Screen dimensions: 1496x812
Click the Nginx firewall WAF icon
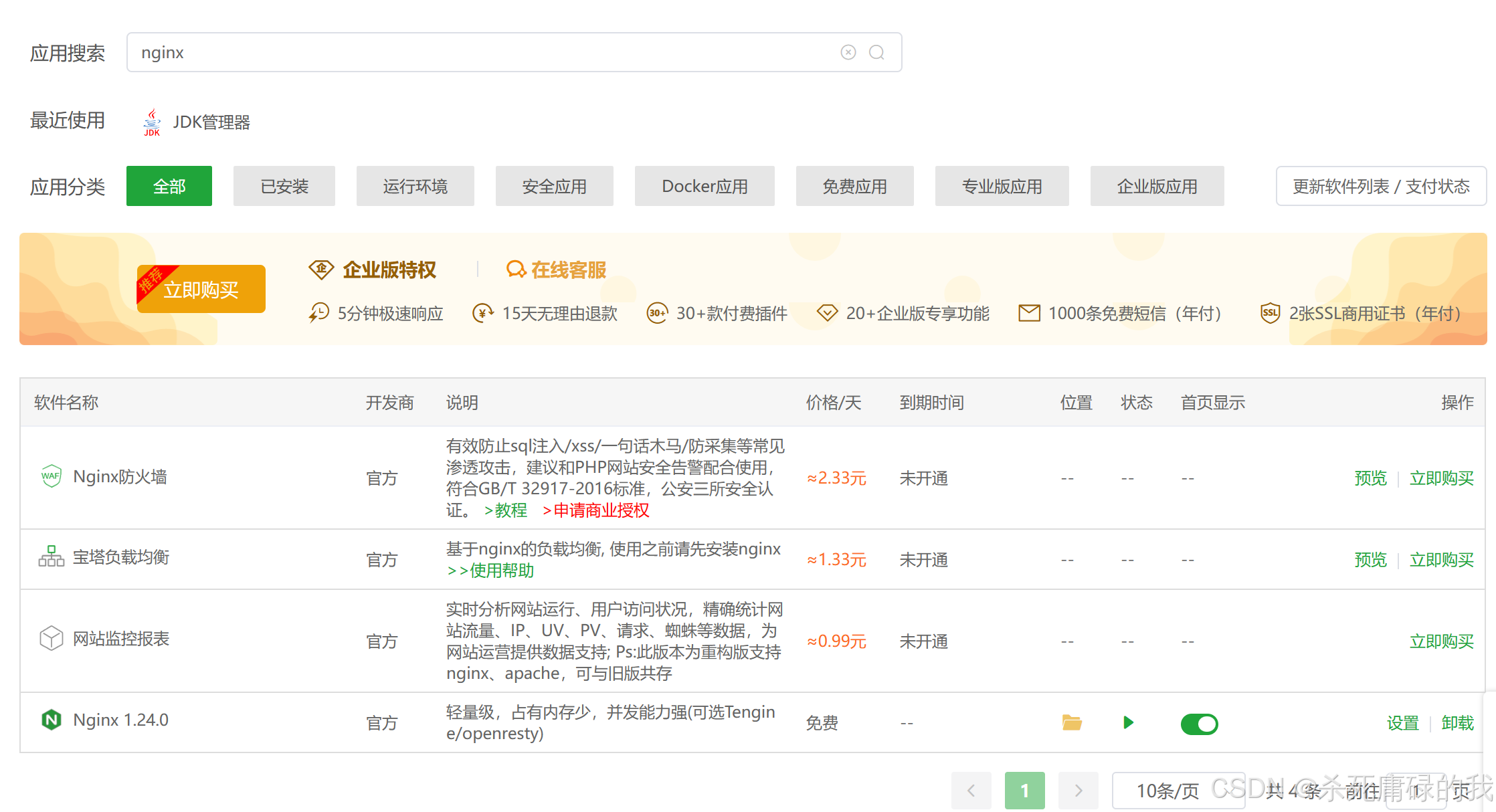pos(51,476)
